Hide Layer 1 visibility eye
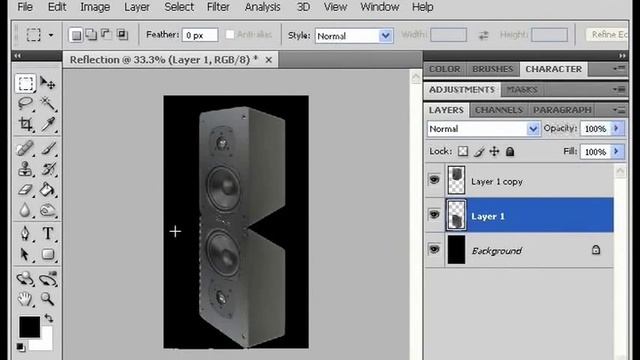This screenshot has height=360, width=640. tap(434, 214)
